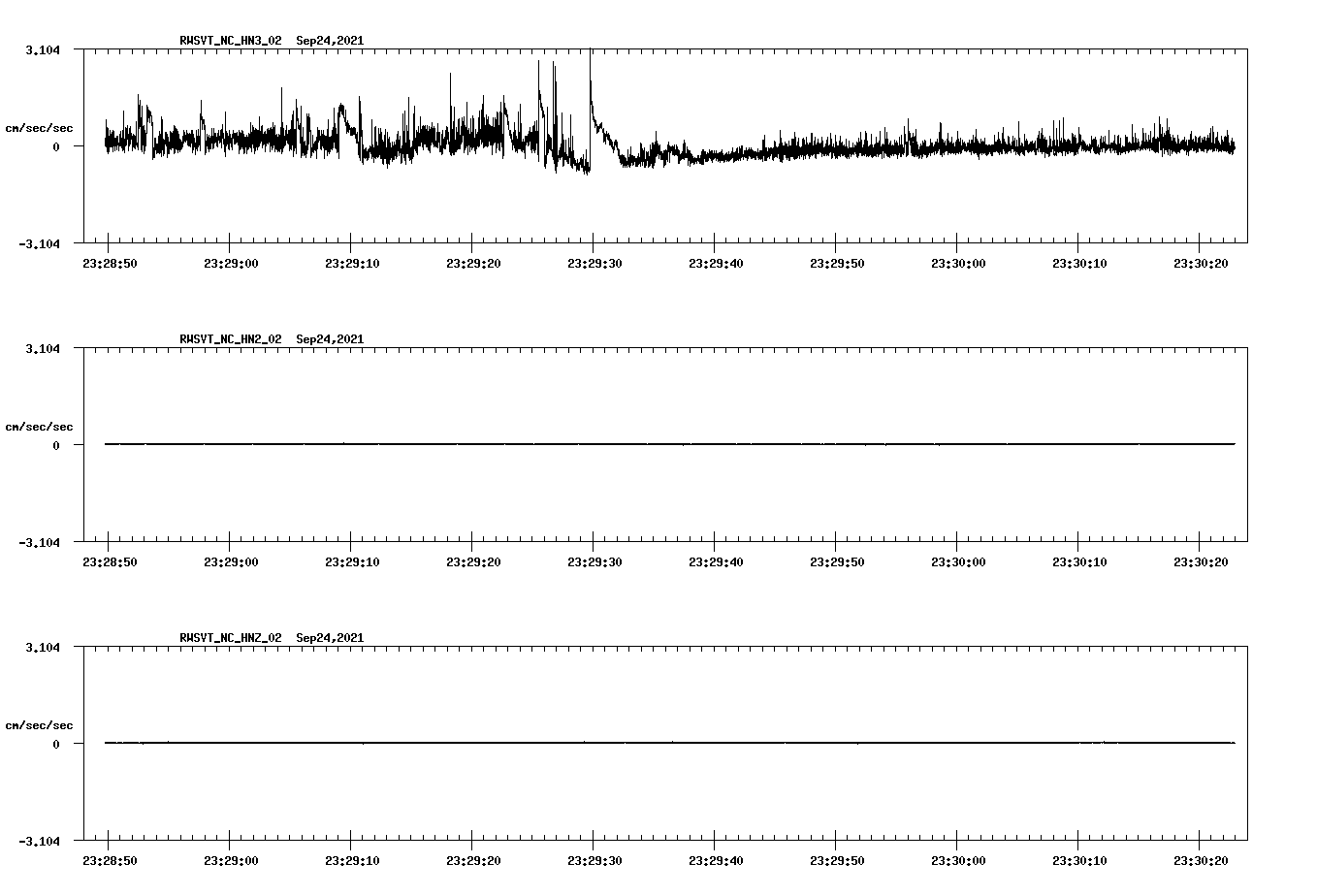Image resolution: width=1317 pixels, height=896 pixels.
Task: Click 23:29:20 time label under HN3 plot
Action: pos(472,263)
